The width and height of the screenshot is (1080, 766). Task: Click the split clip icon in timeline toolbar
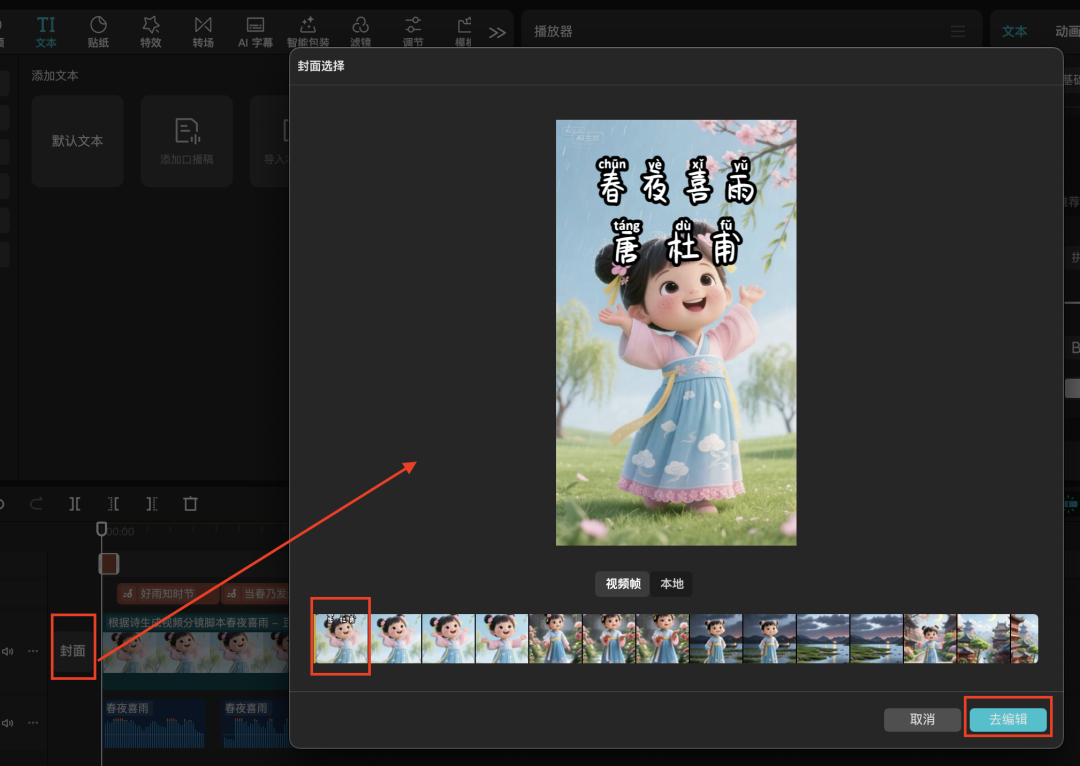coord(75,504)
